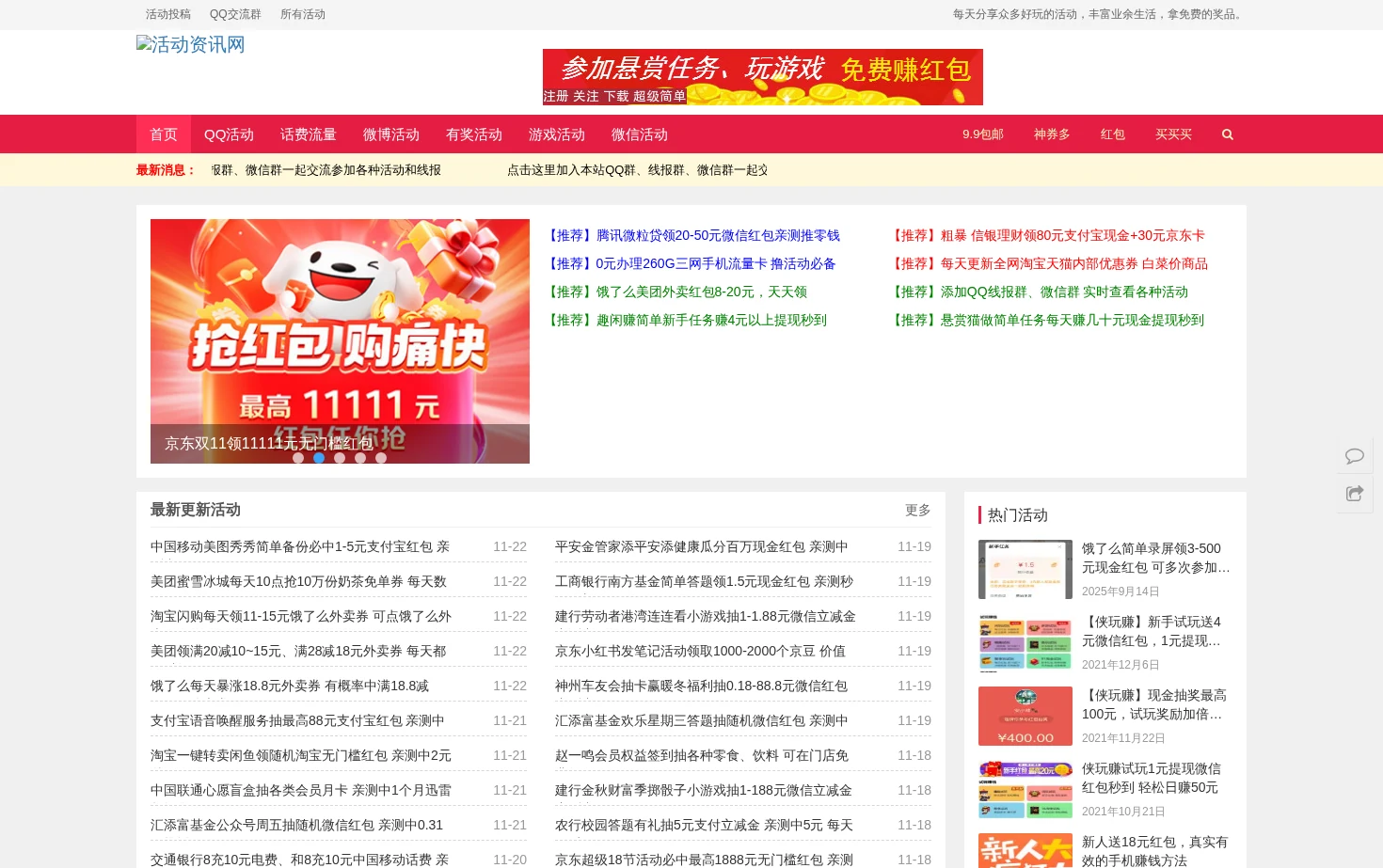Open the 京东双11 carousel slide image
The width and height of the screenshot is (1383, 868).
340,341
